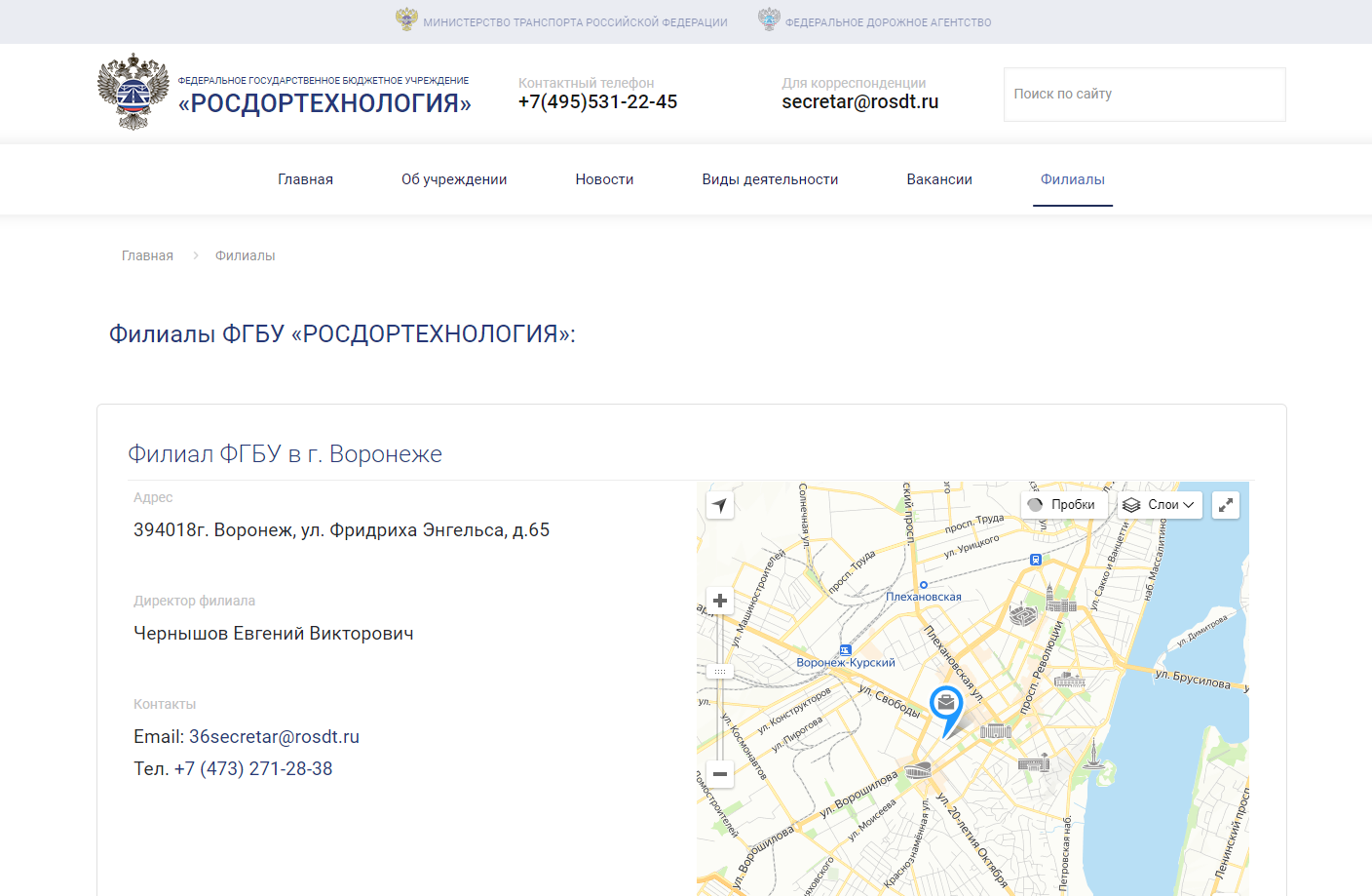Click the Министерство транспорта coat of arms icon
The width and height of the screenshot is (1372, 896).
tap(407, 18)
